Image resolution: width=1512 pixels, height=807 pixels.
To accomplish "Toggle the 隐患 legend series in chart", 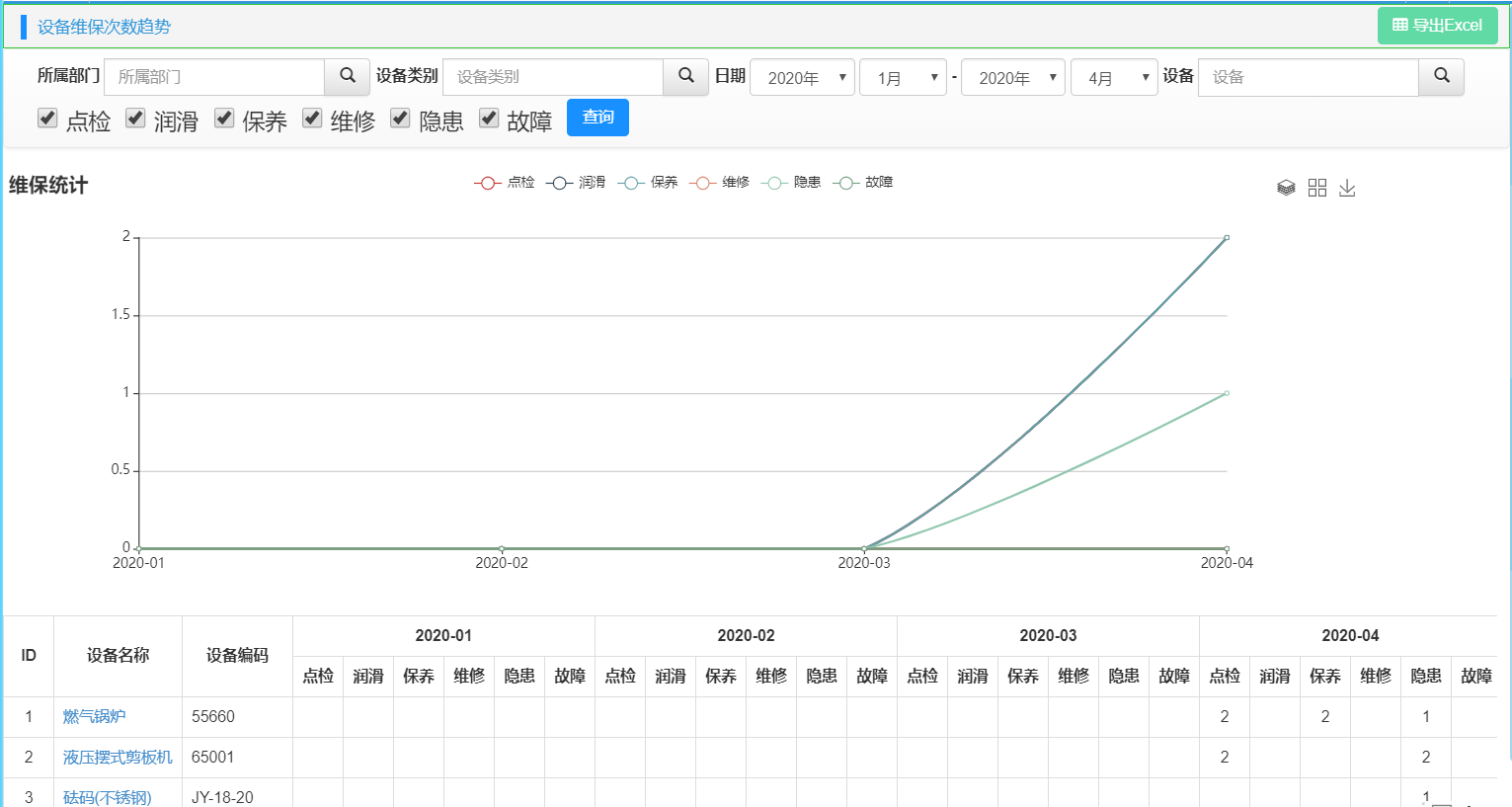I will tap(791, 183).
